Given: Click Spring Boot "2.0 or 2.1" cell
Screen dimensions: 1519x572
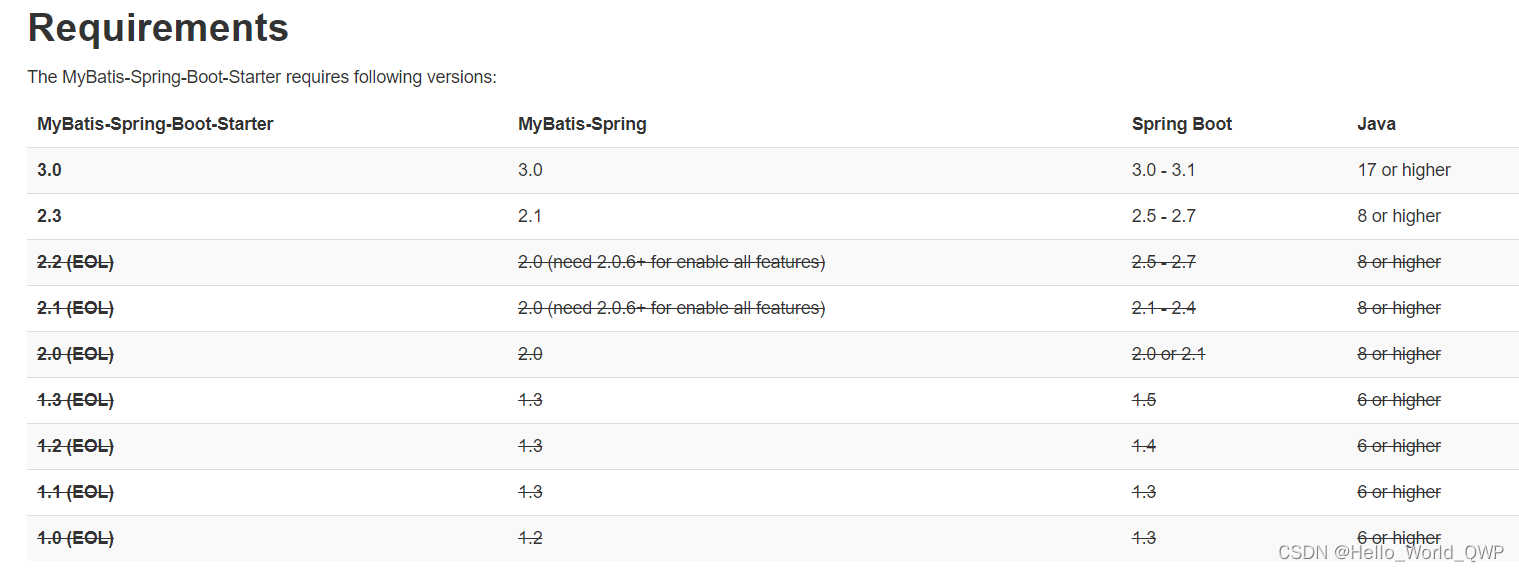Looking at the screenshot, I should pos(1169,354).
